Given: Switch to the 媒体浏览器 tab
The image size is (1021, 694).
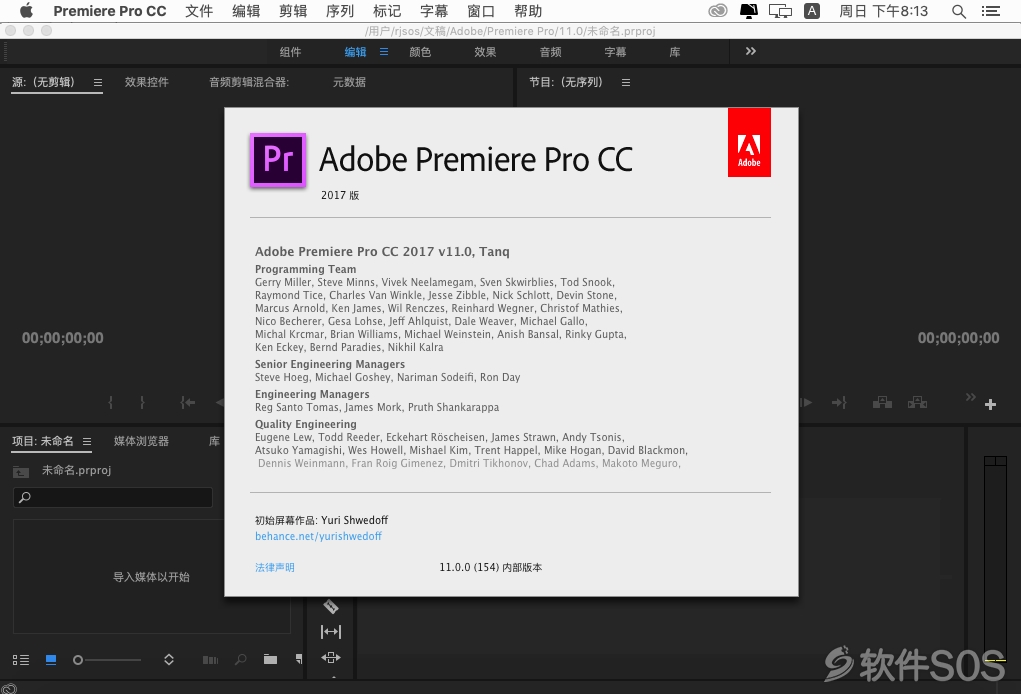Looking at the screenshot, I should 141,441.
